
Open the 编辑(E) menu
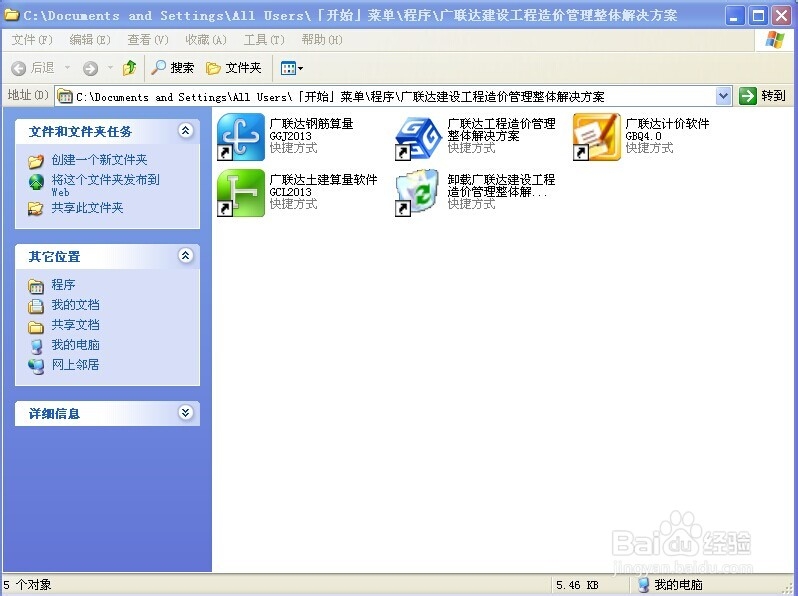click(90, 40)
